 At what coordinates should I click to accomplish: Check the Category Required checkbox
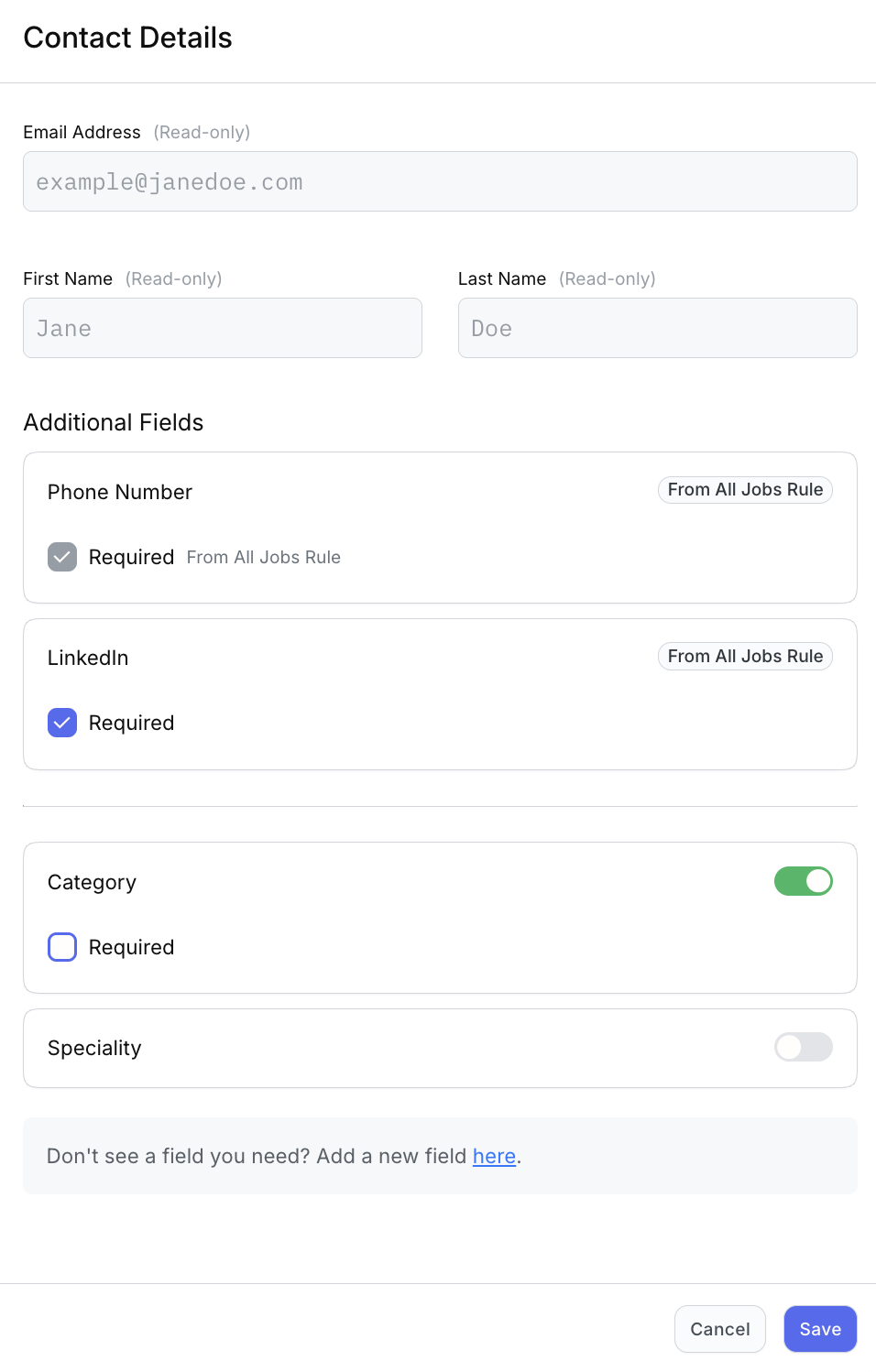point(62,947)
